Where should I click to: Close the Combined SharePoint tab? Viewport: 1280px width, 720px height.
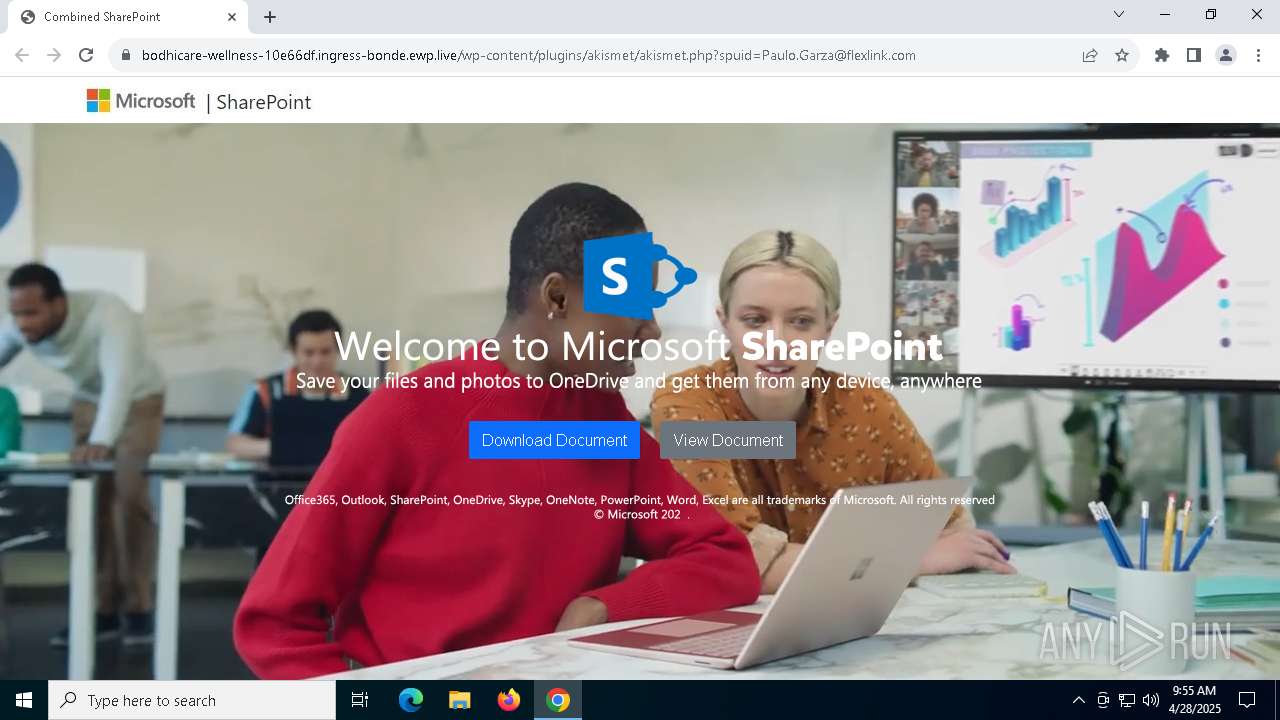tap(232, 17)
